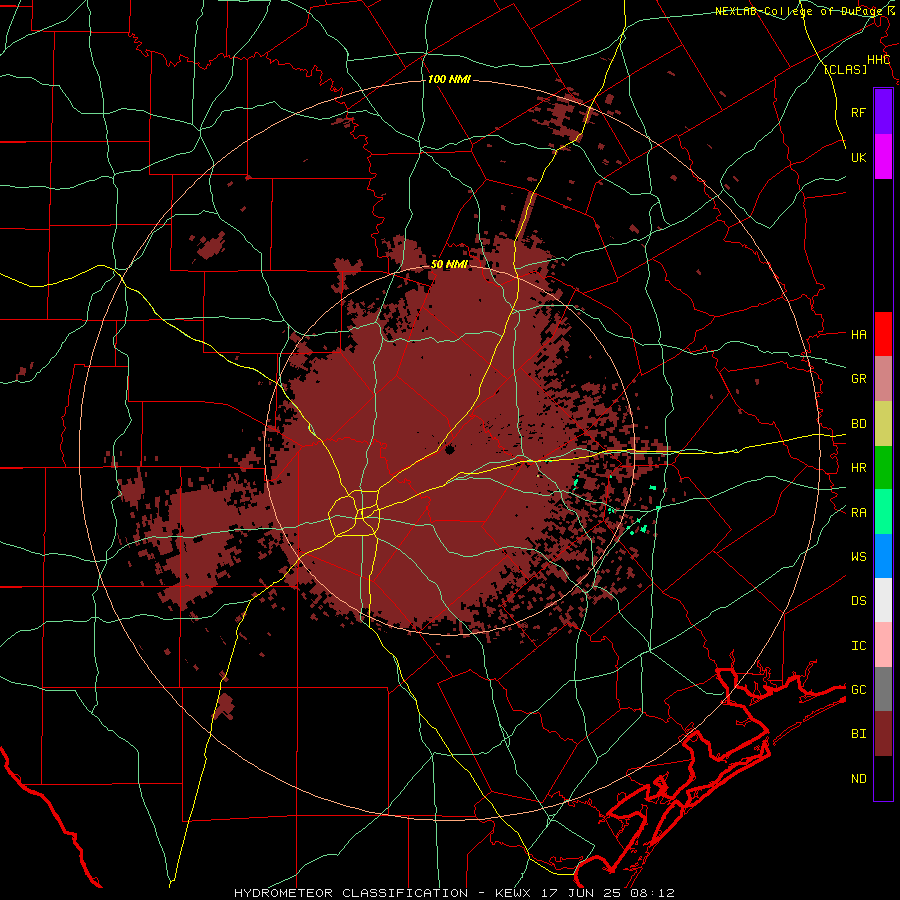This screenshot has height=900, width=900.
Task: Click the "RF" legend label
Action: point(858,112)
